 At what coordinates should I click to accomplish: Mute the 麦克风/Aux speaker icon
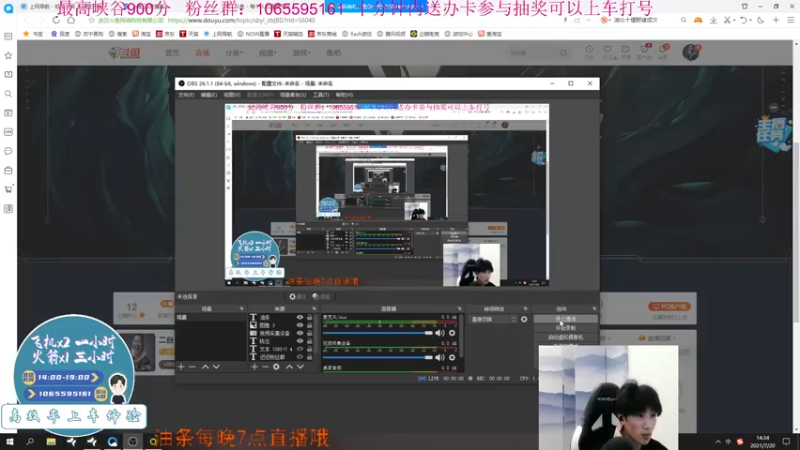[440, 333]
